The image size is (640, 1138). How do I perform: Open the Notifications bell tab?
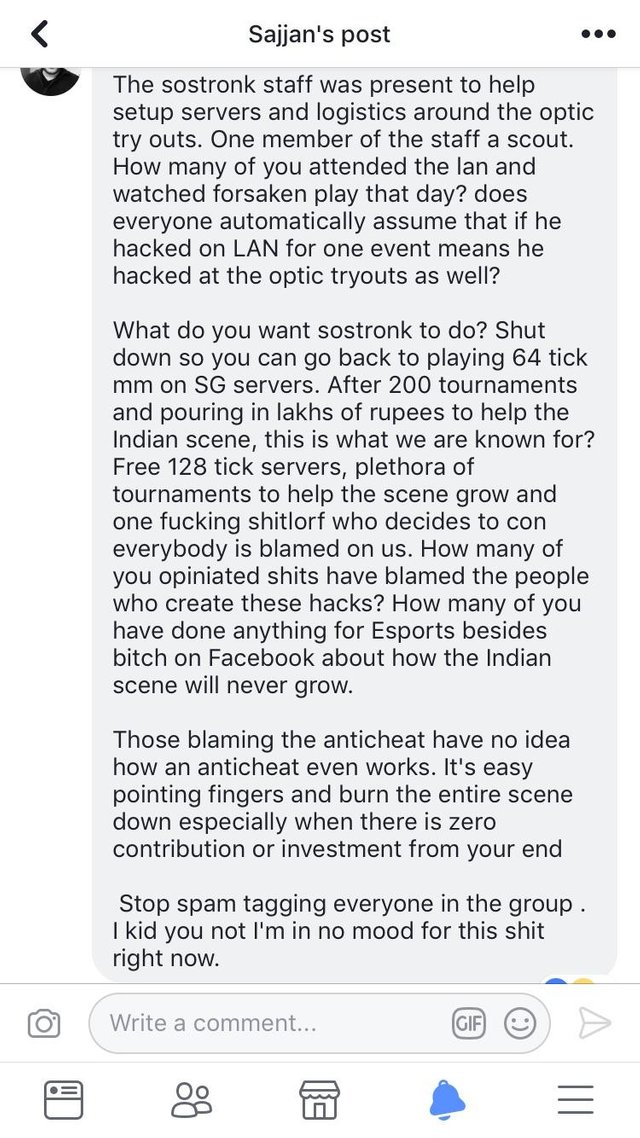[x=447, y=1100]
